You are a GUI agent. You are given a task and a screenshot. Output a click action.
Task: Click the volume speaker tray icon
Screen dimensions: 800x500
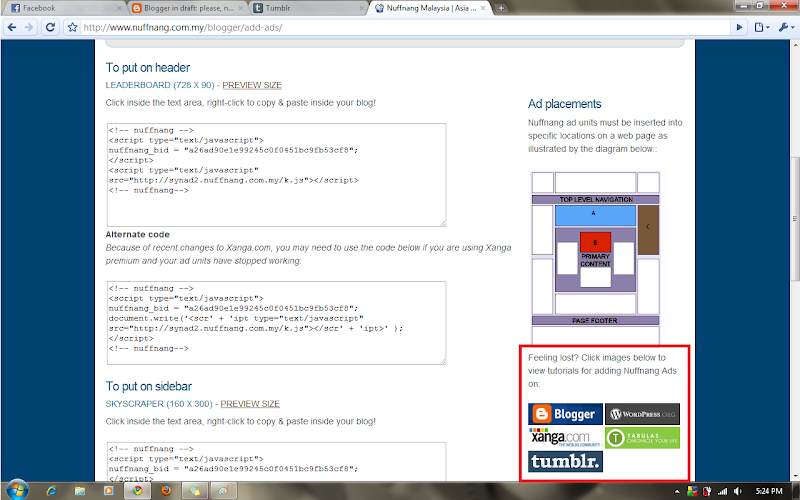737,491
